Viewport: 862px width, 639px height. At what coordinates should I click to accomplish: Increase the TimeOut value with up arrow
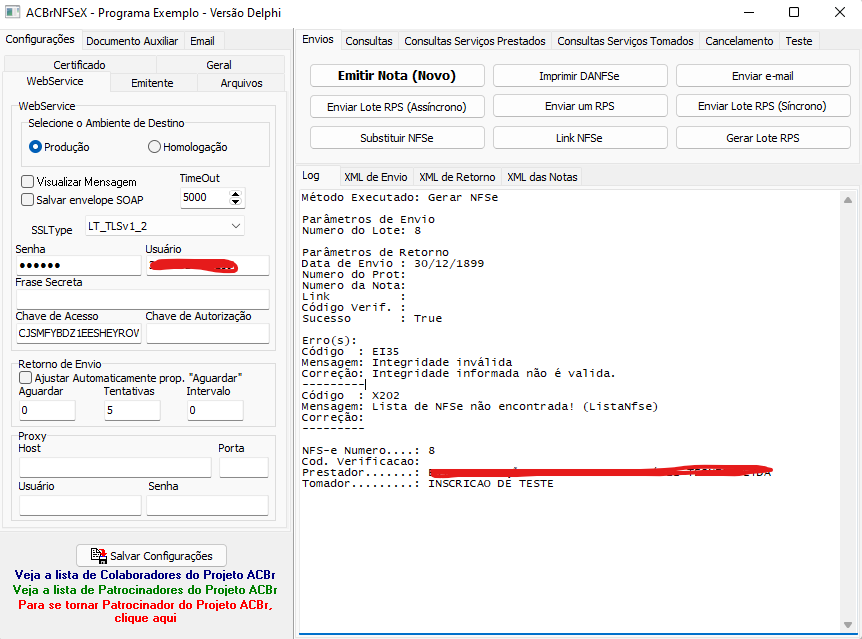tap(235, 194)
